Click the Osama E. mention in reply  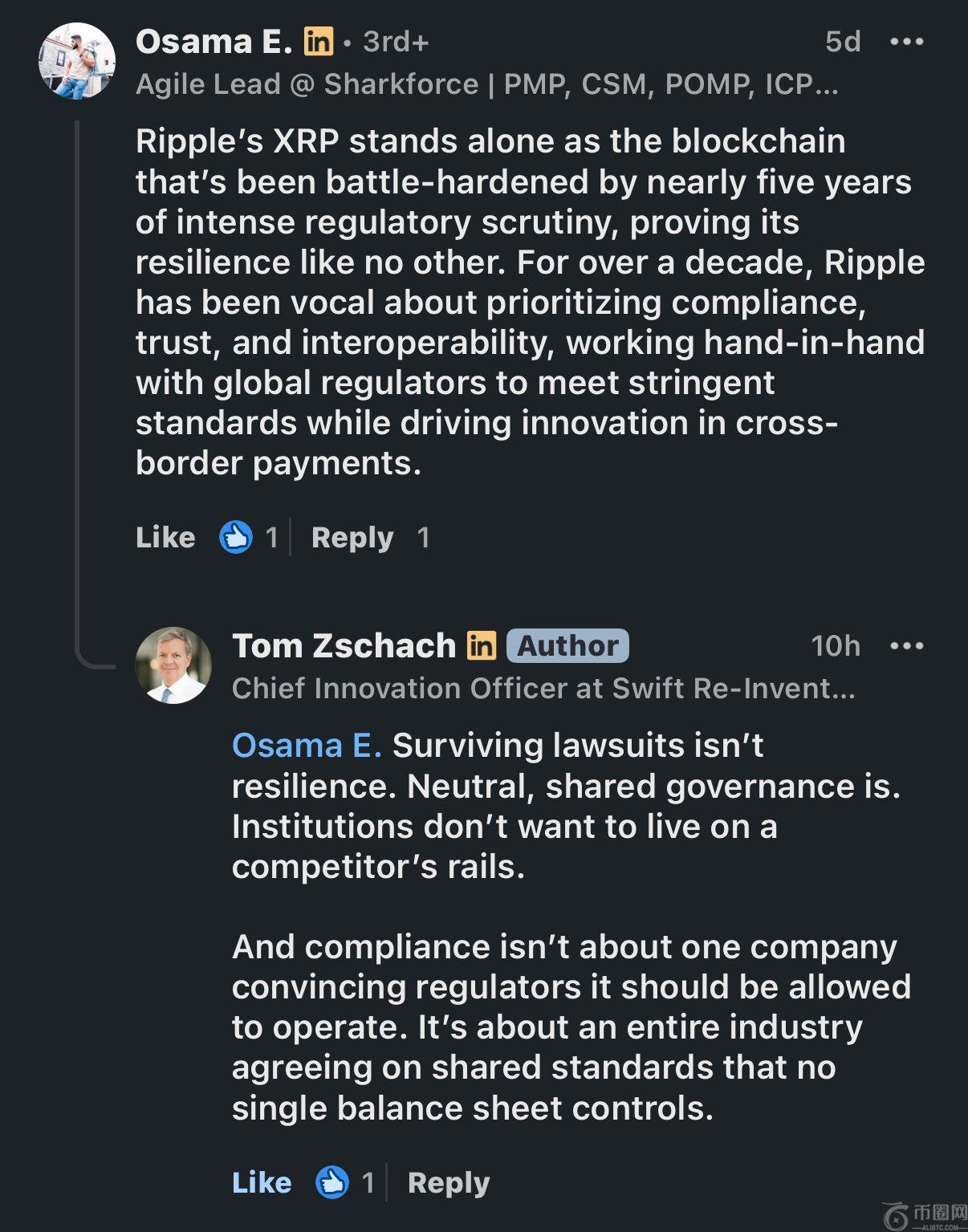(307, 746)
